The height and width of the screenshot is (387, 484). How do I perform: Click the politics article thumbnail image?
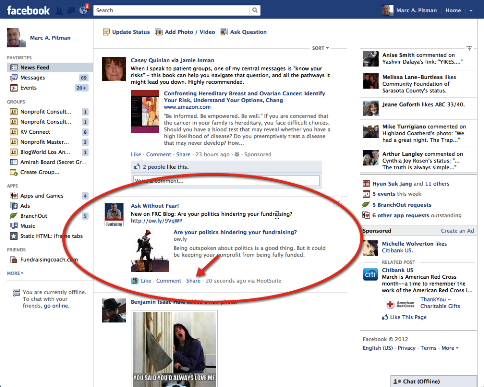point(150,251)
